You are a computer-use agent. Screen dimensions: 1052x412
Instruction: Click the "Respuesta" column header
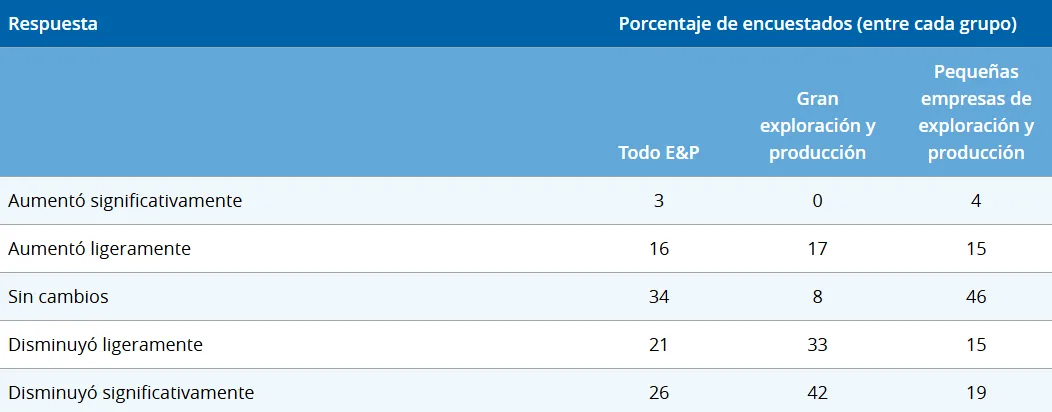tap(53, 24)
